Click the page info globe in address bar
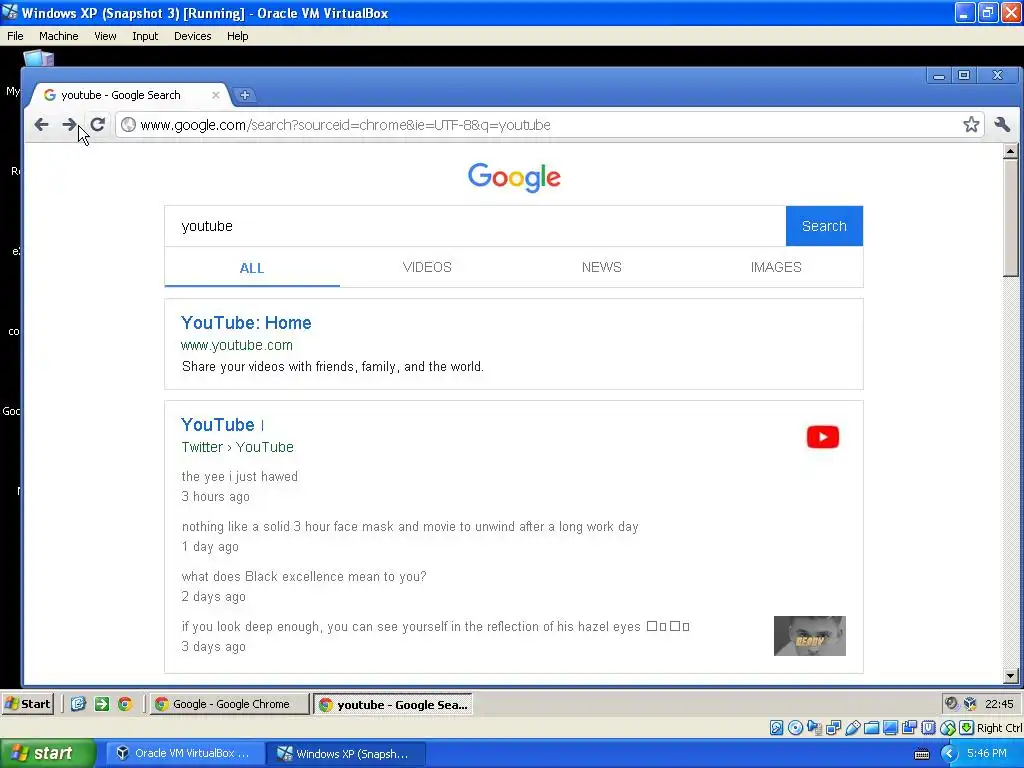 click(129, 125)
